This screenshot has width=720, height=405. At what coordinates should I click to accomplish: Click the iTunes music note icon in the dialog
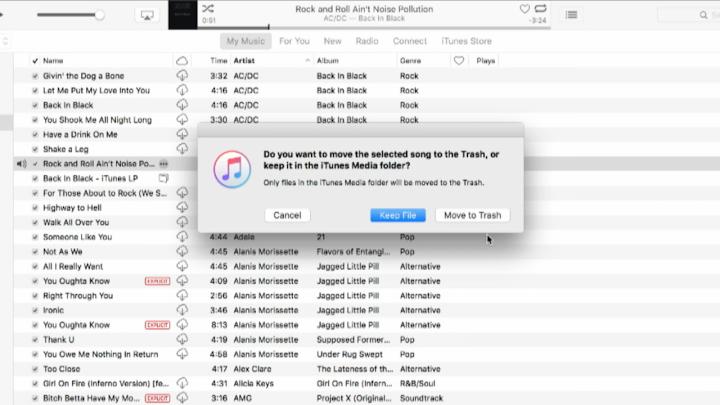(x=232, y=169)
